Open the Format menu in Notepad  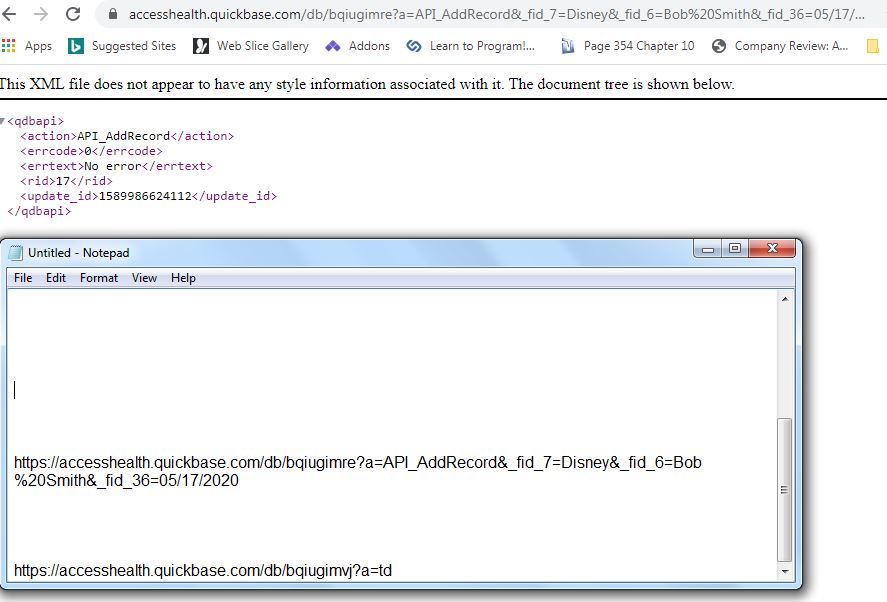coord(99,278)
